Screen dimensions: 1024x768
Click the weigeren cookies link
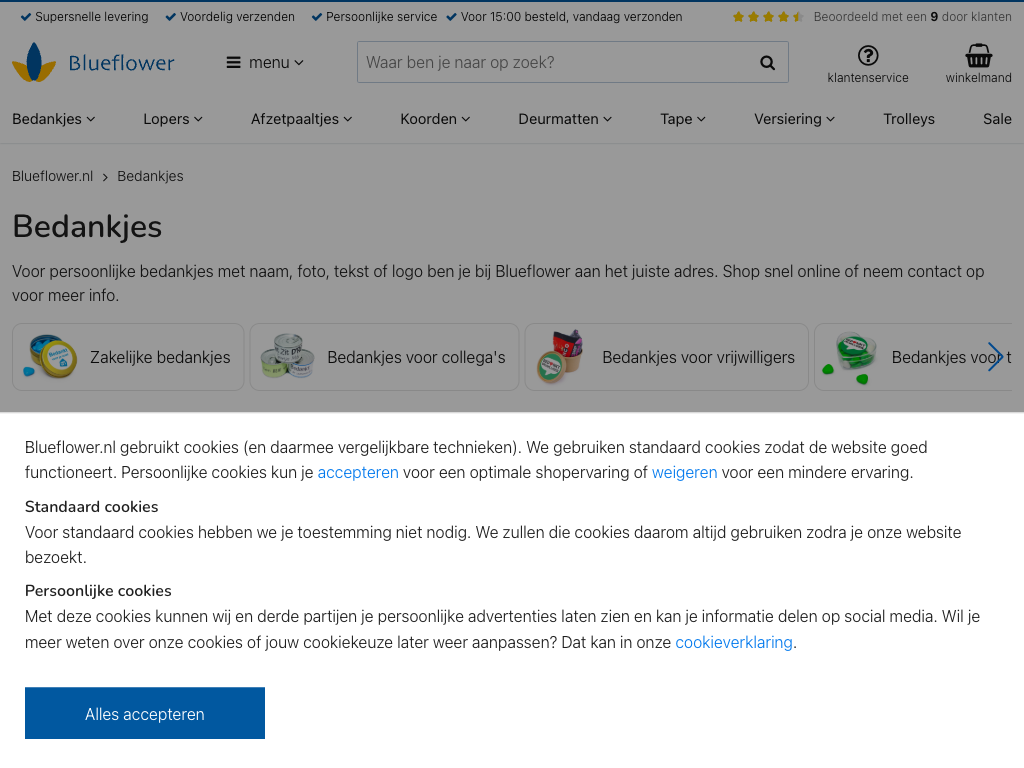[684, 472]
